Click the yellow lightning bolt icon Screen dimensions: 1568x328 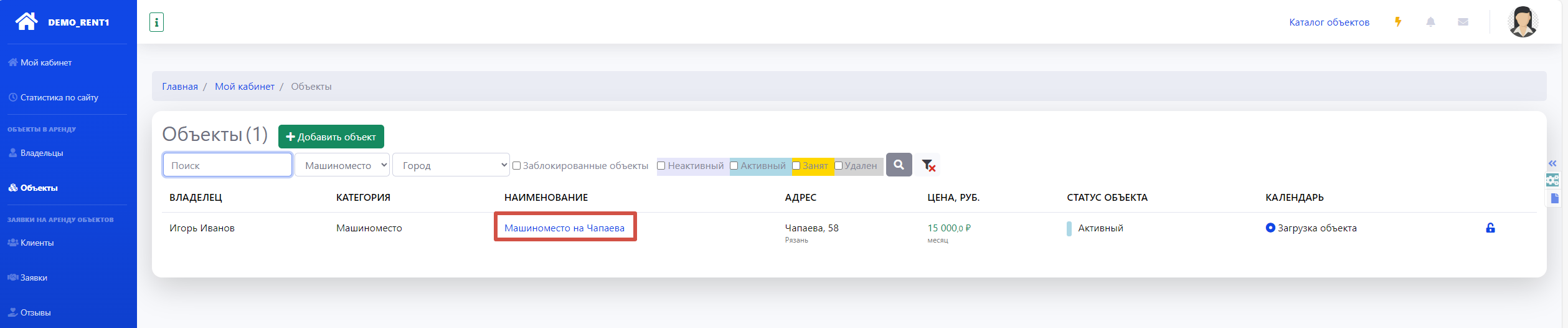coord(1397,22)
